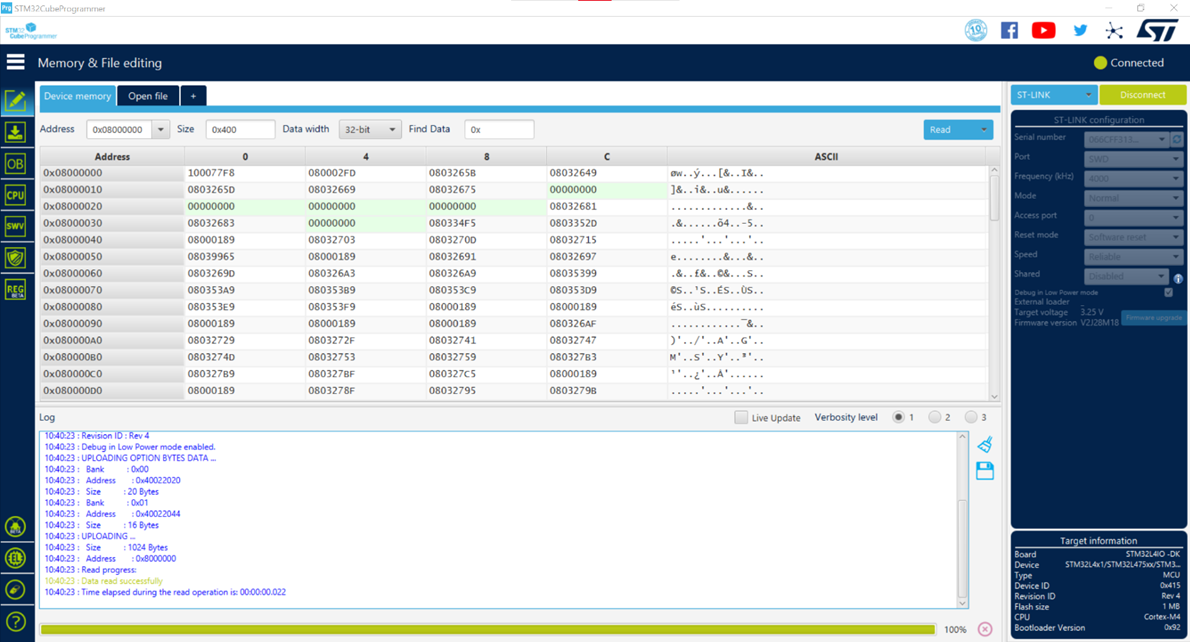Open the REG registers panel
Screen dimensions: 1190x642
click(15, 289)
